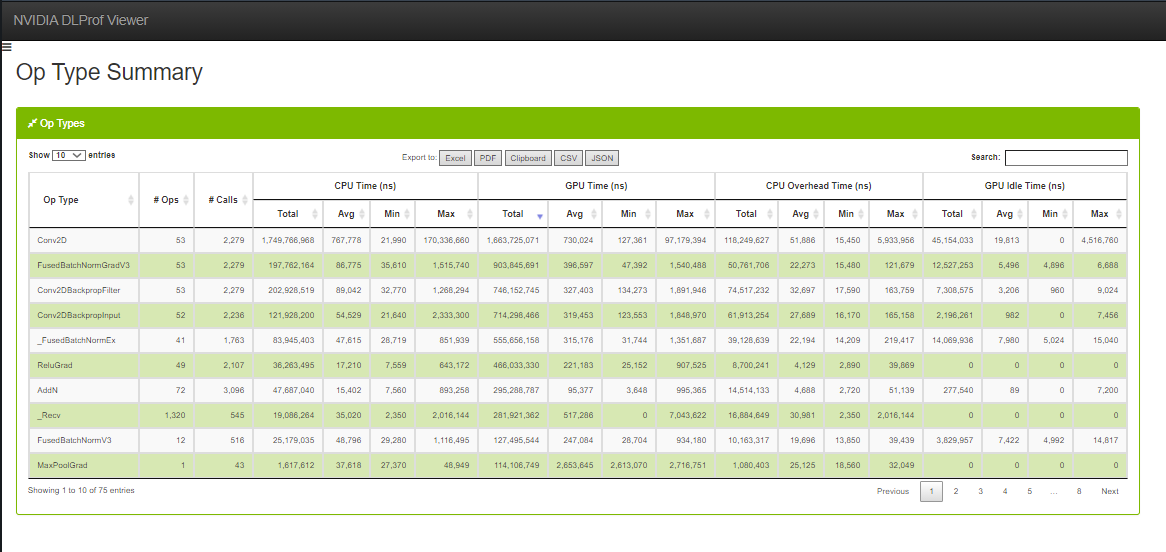
Task: Sort by Op Type column arrows
Action: pyautogui.click(x=131, y=200)
